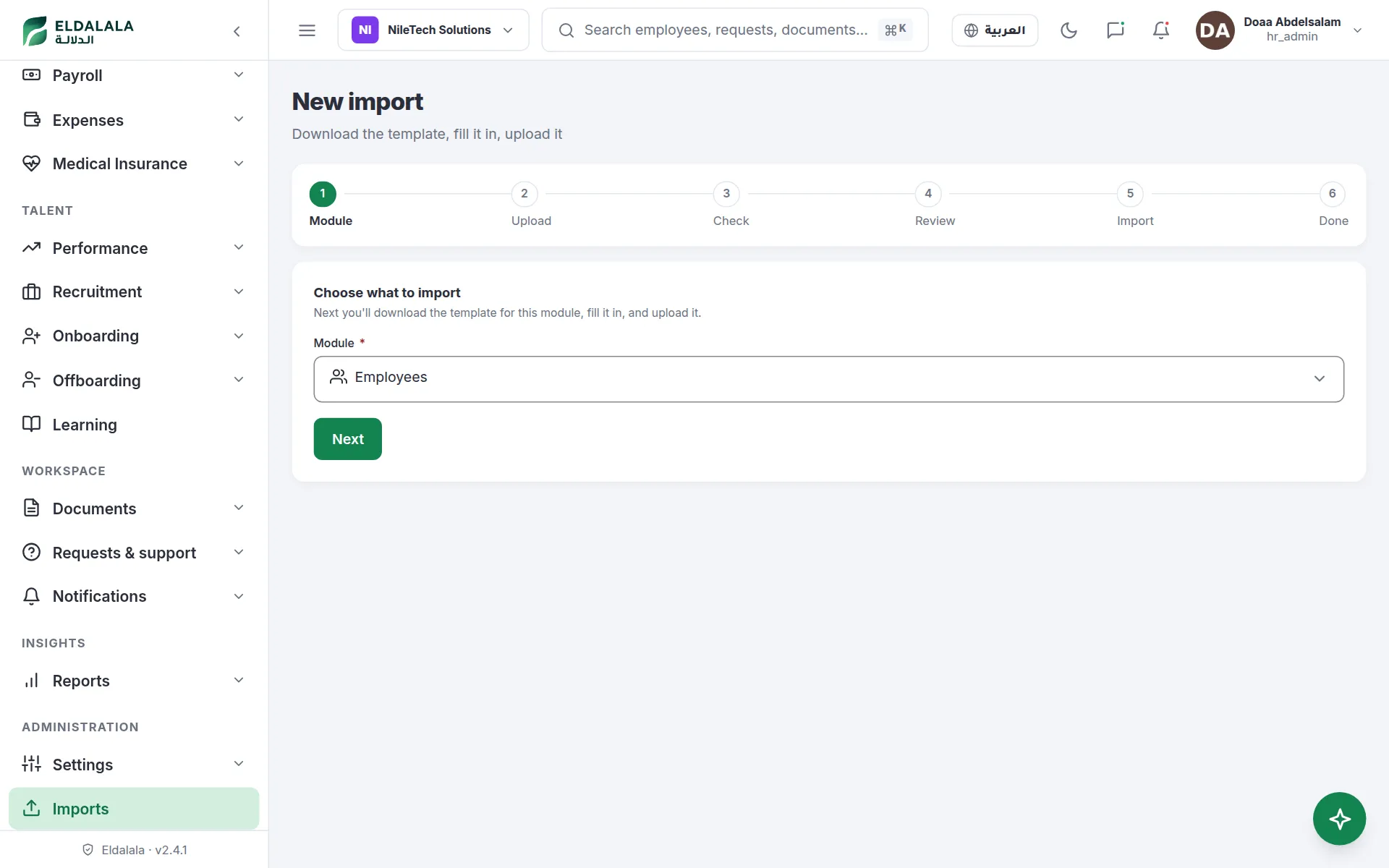
Task: Click step 1 Module circle
Action: [x=323, y=193]
